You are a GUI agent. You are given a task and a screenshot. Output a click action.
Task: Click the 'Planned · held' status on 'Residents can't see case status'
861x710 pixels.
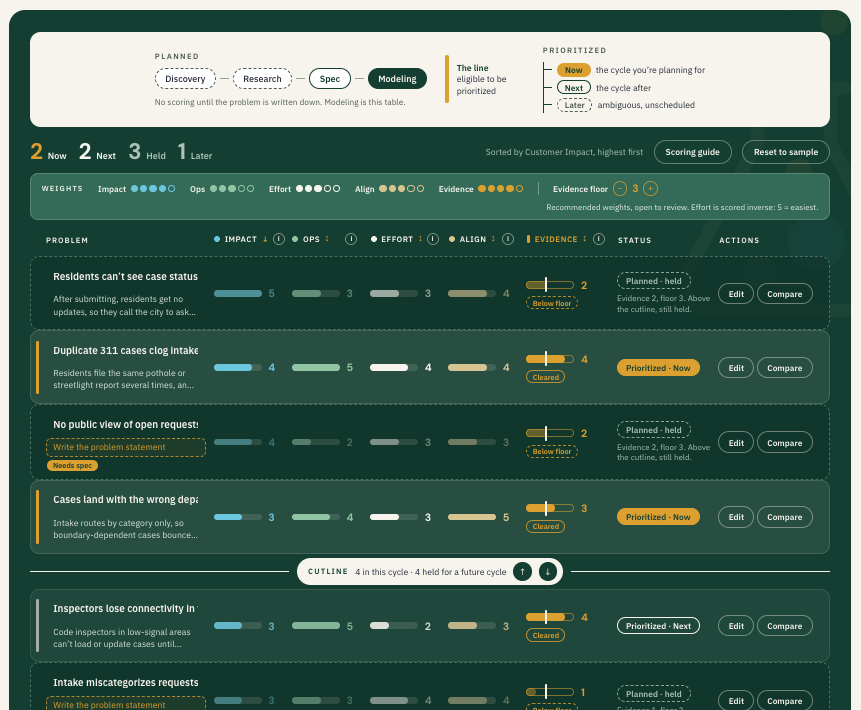coord(653,281)
